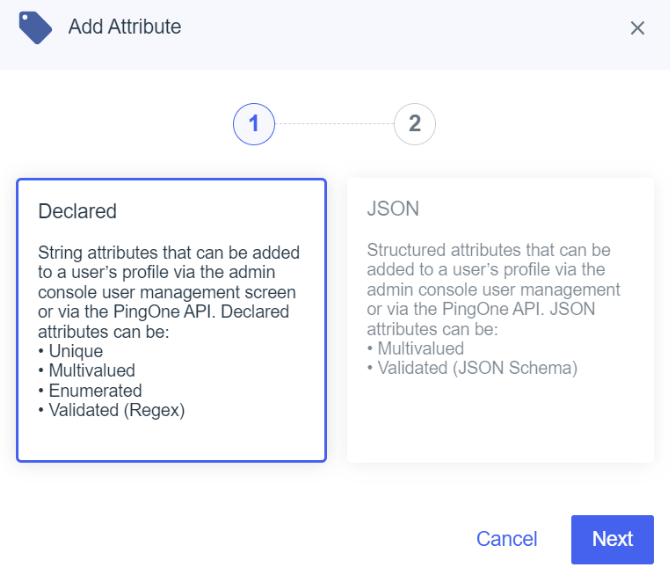Select the Declared attribute type card
670x571 pixels.
(171, 320)
